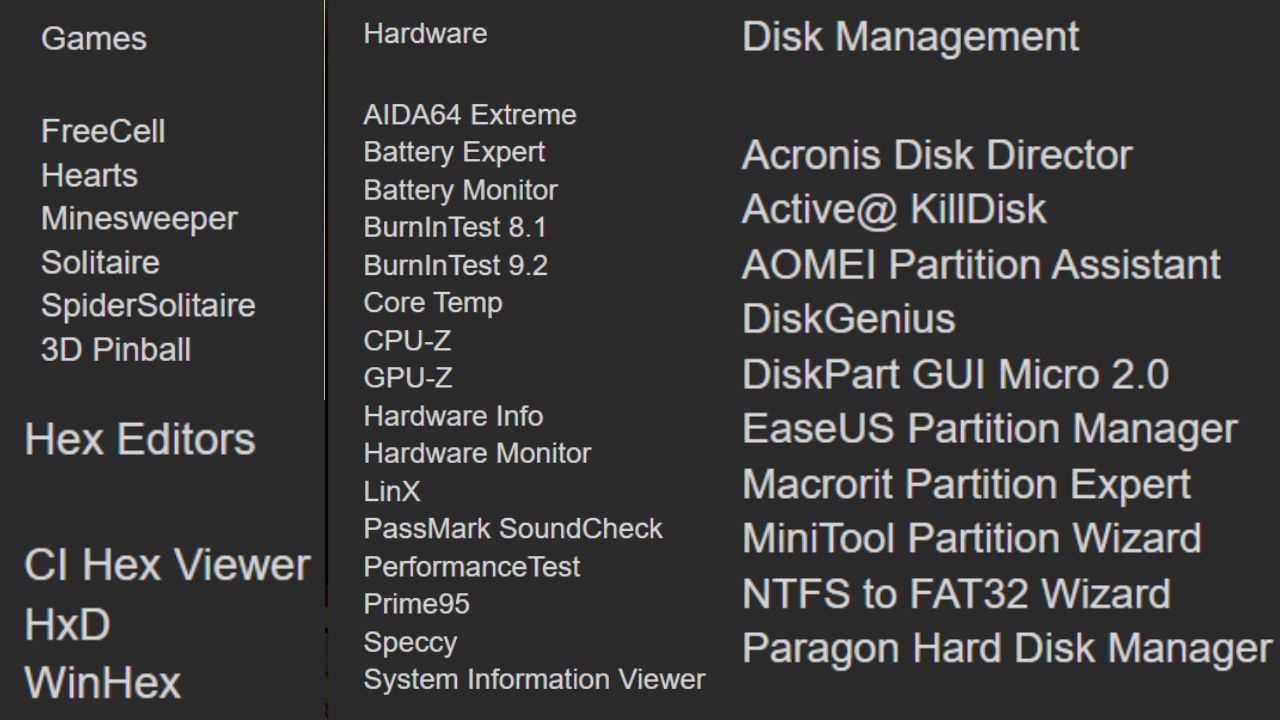Screen dimensions: 1280x720
Task: Click Hardware Monitor entry
Action: 477,453
